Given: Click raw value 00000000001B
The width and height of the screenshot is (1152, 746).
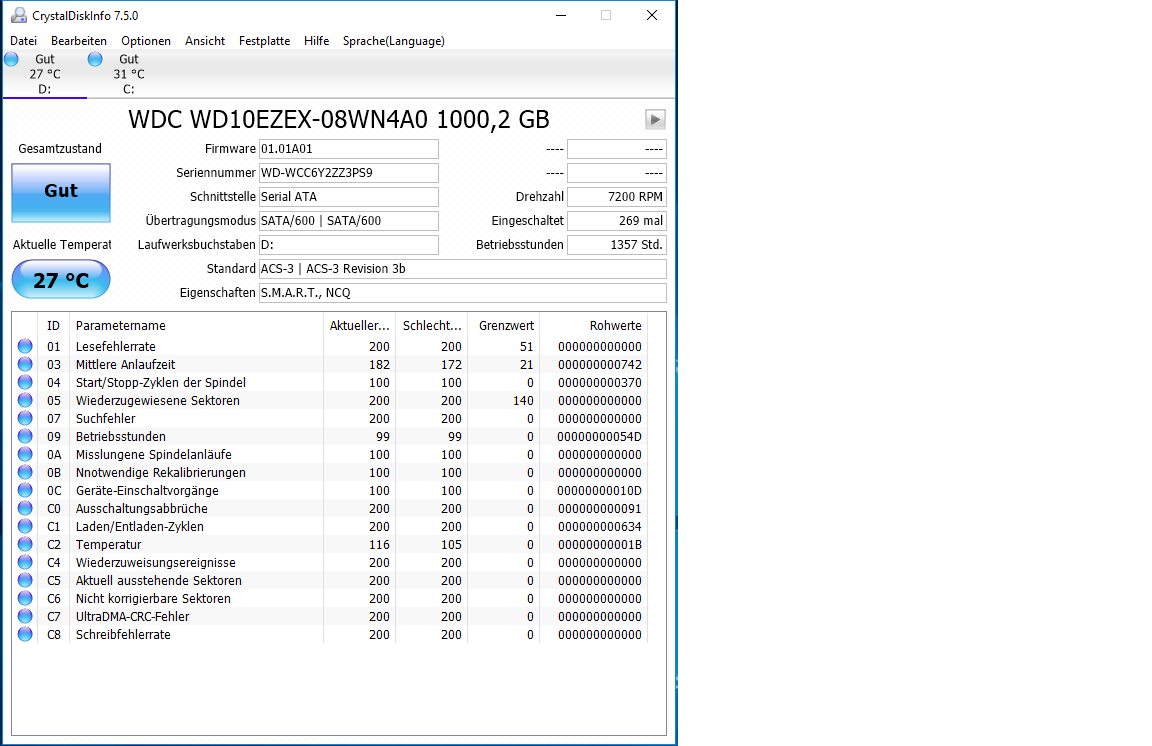Looking at the screenshot, I should [600, 545].
